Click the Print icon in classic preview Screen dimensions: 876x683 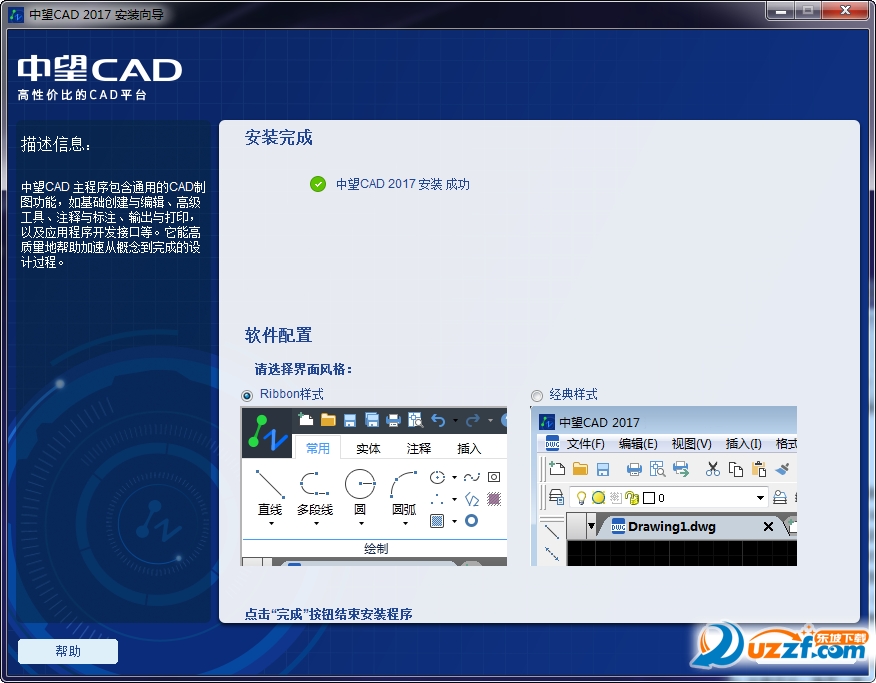(x=634, y=469)
